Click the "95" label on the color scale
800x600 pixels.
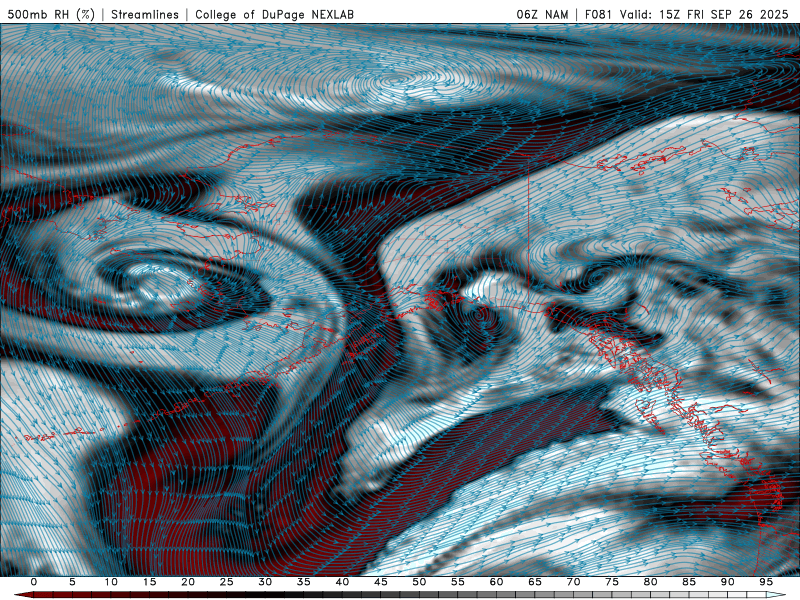coord(766,582)
